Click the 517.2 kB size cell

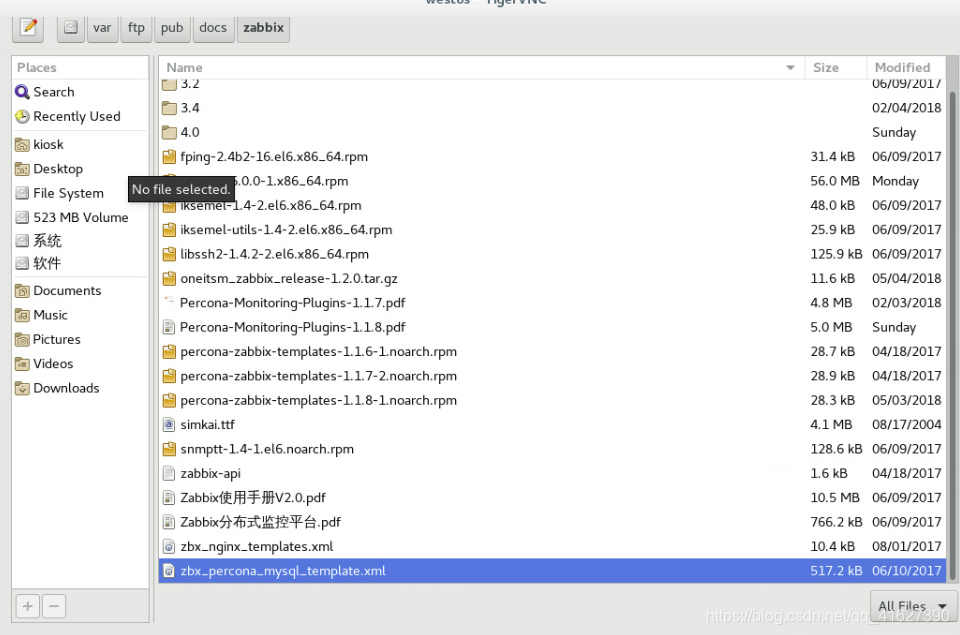[x=836, y=571]
